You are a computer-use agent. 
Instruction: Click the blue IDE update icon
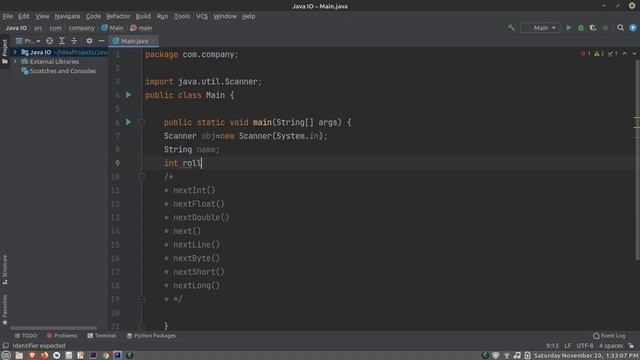pos(633,28)
